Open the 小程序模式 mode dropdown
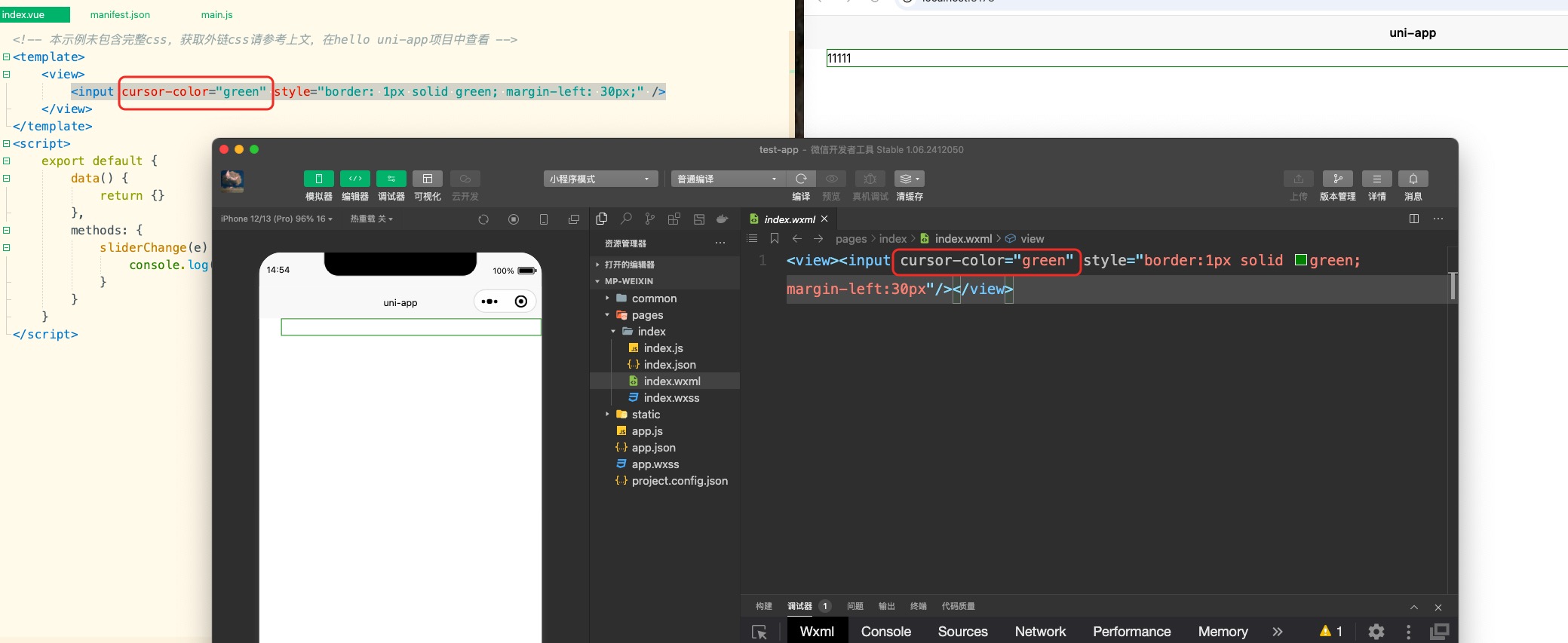The height and width of the screenshot is (643, 1568). 600,179
